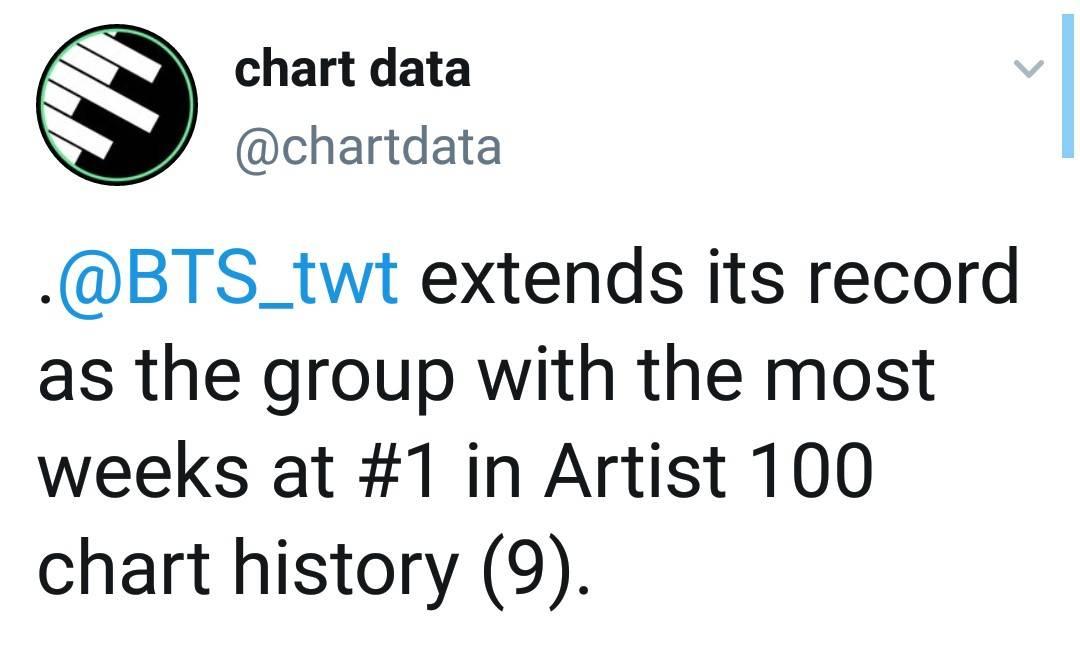Screen dimensions: 1080x652
Task: Click the leading period before @BTS_twt
Action: coord(45,299)
